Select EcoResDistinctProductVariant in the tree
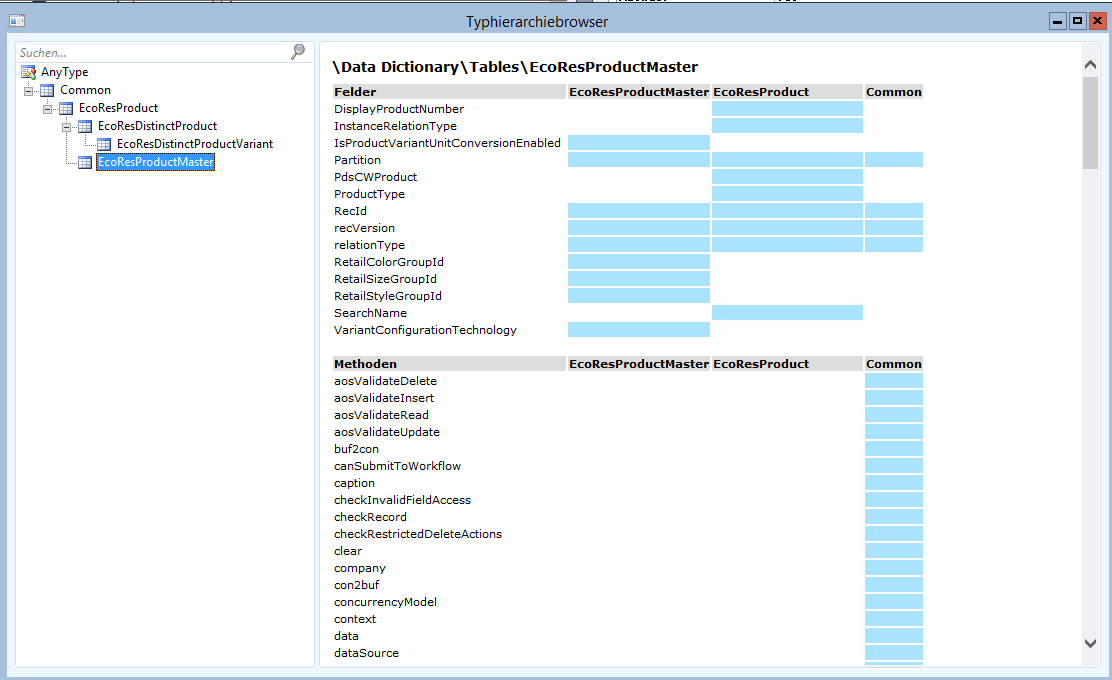1112x680 pixels. (x=195, y=144)
